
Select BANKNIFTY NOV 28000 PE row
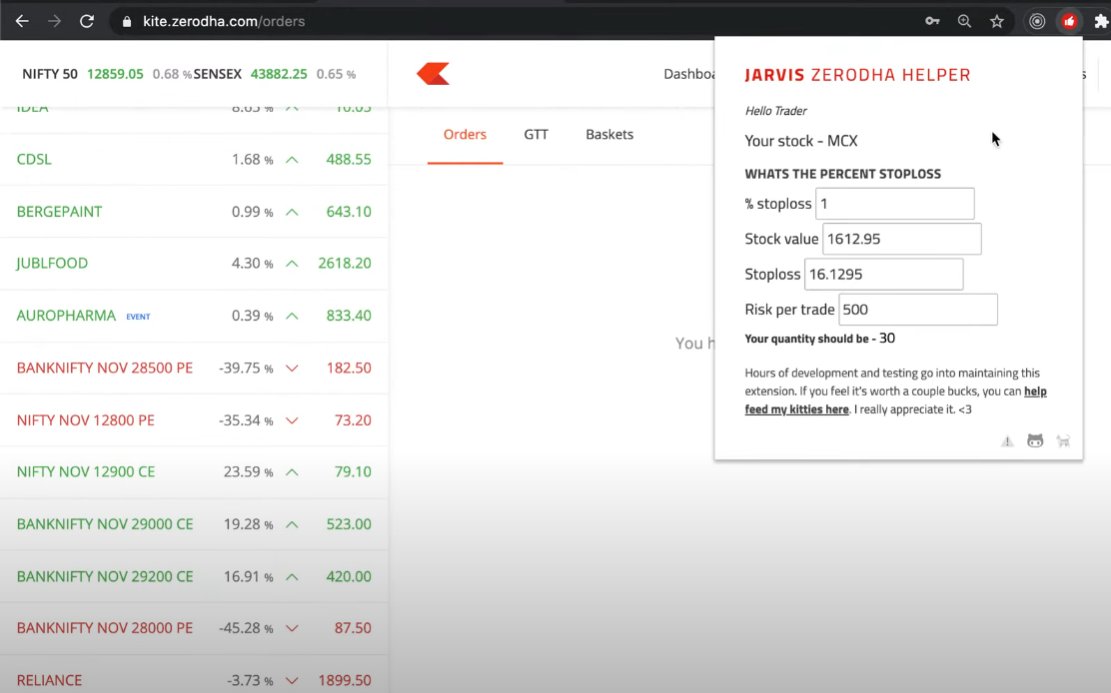[x=194, y=629]
